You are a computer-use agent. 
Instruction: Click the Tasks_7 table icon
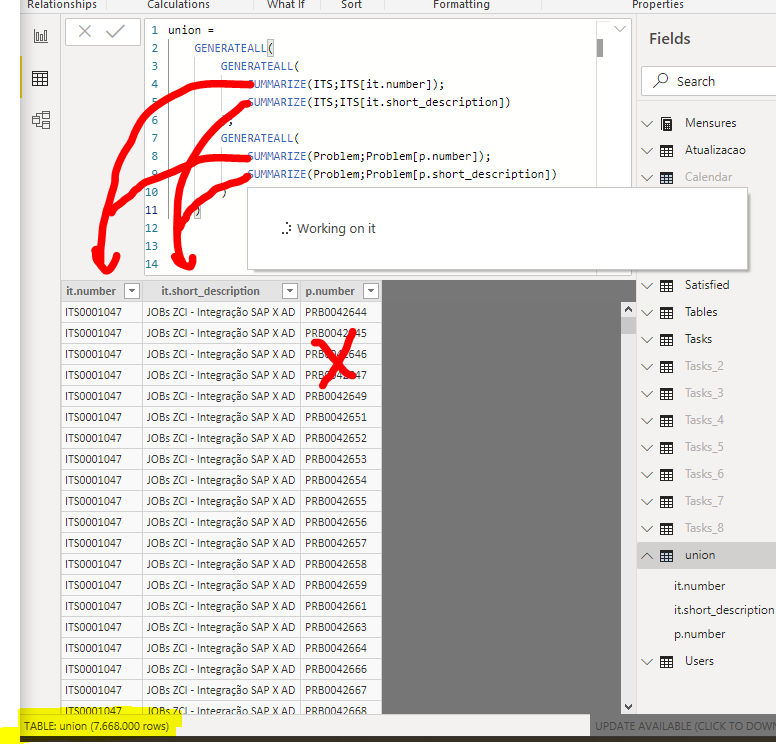[667, 502]
